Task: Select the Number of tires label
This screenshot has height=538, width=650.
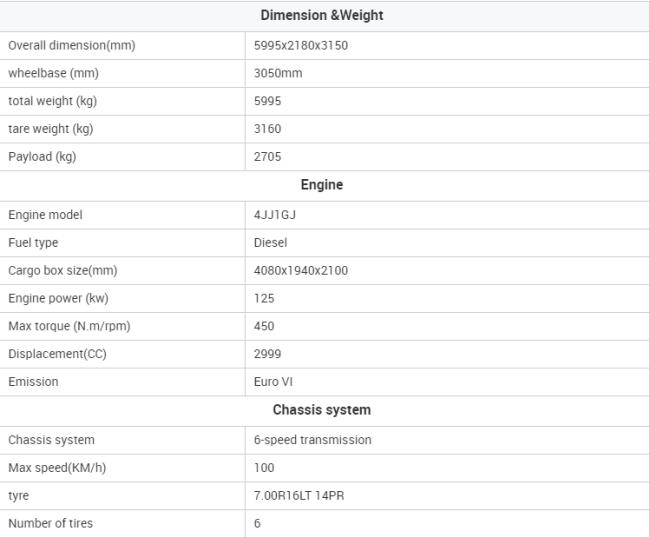Action: tap(51, 523)
